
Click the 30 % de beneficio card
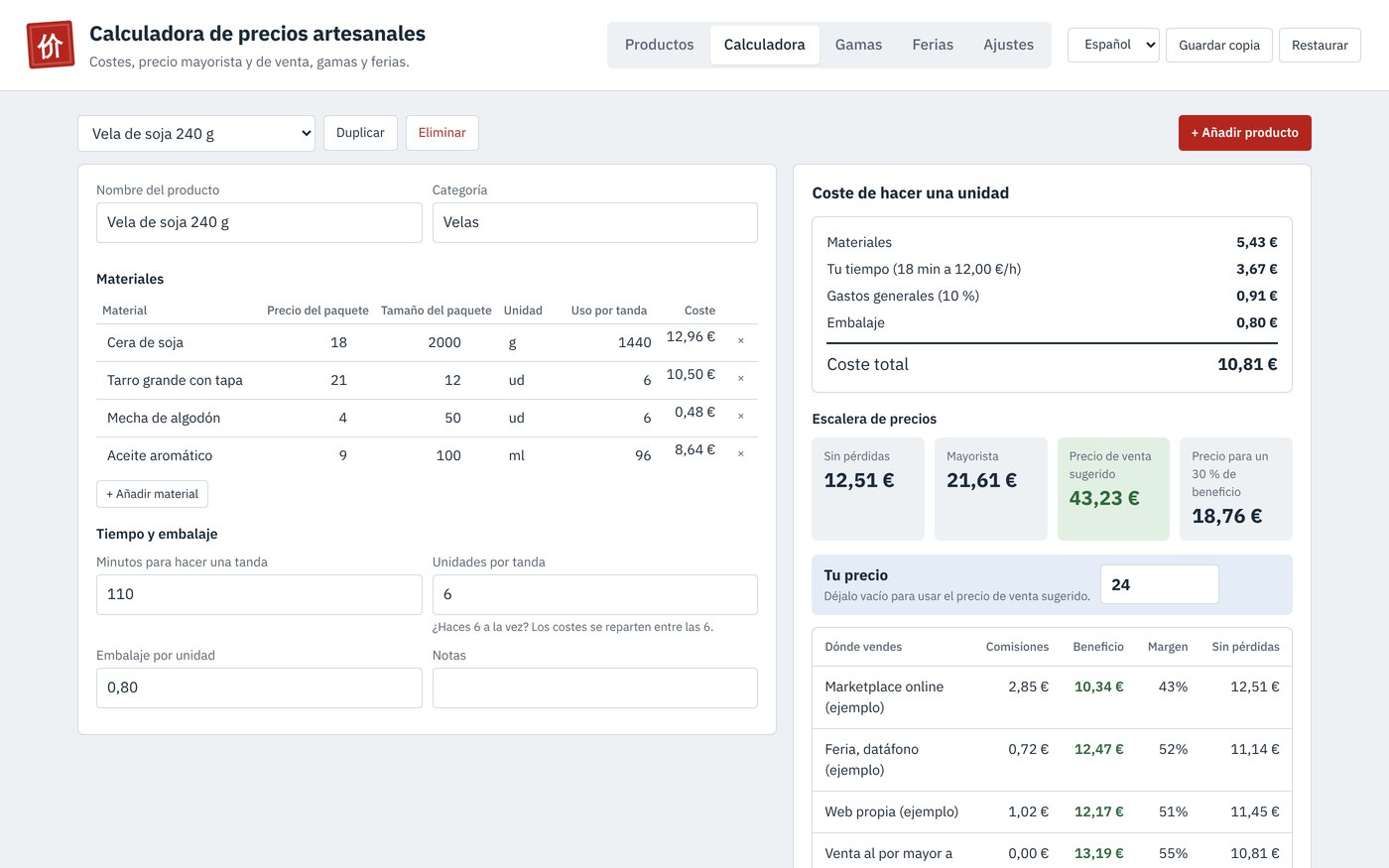click(x=1236, y=489)
